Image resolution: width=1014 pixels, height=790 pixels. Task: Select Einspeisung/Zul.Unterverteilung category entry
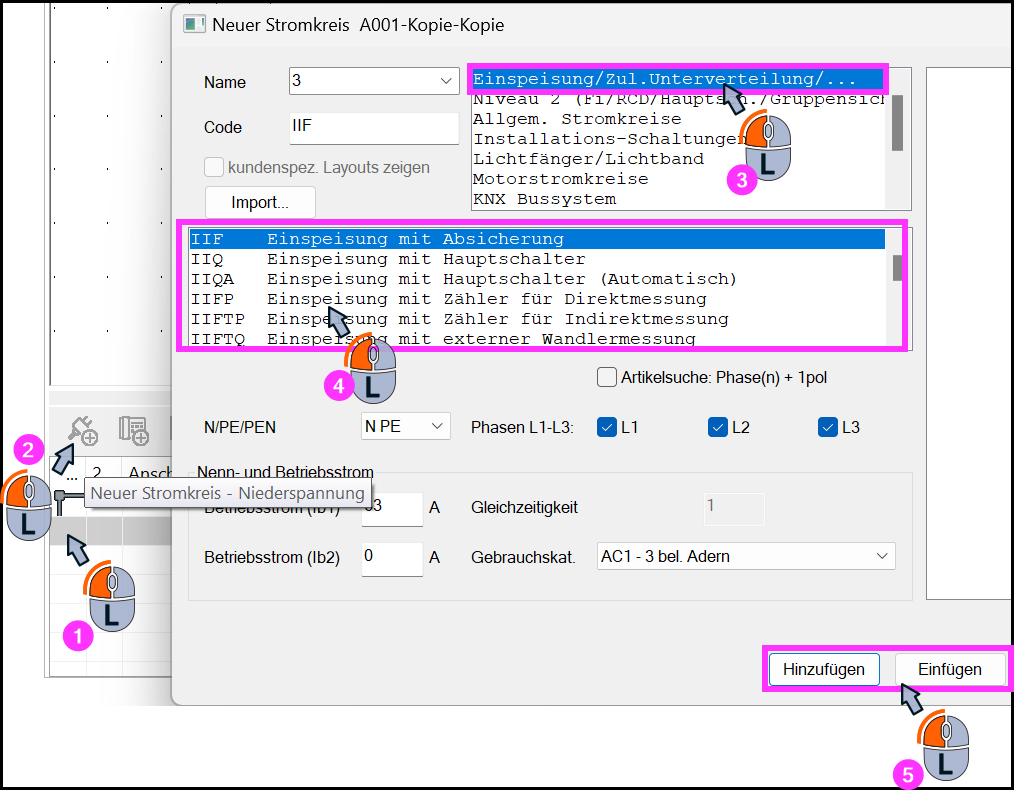[x=678, y=79]
